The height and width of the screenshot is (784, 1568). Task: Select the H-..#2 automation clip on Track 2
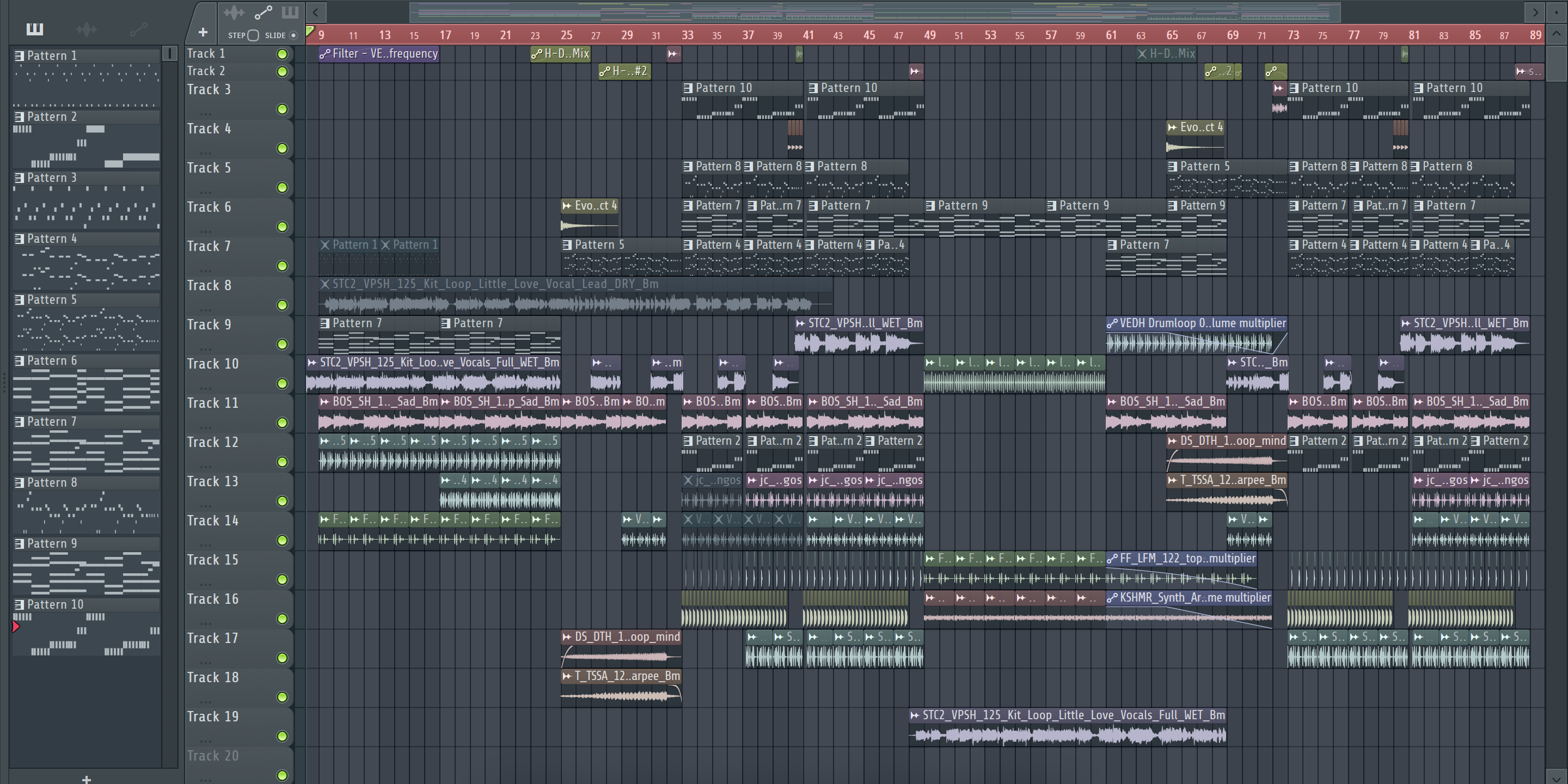coord(624,72)
